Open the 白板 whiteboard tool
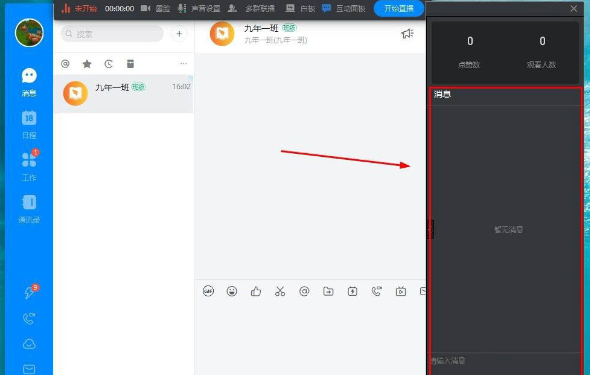Image resolution: width=590 pixels, height=375 pixels. pyautogui.click(x=300, y=8)
